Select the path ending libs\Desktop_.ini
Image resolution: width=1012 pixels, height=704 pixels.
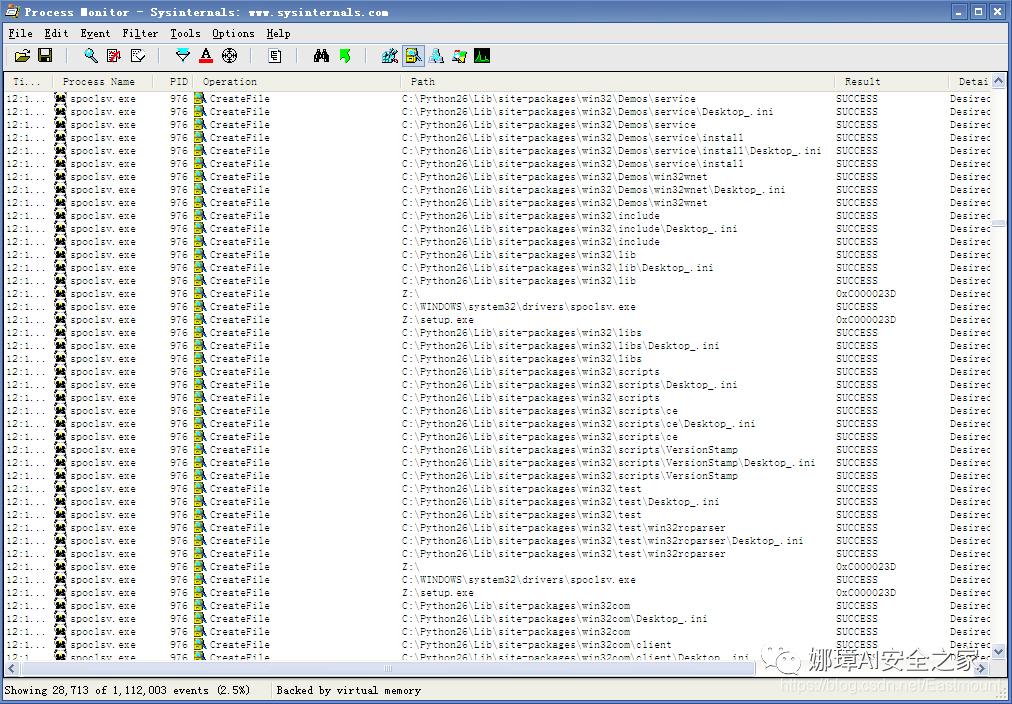[560, 346]
